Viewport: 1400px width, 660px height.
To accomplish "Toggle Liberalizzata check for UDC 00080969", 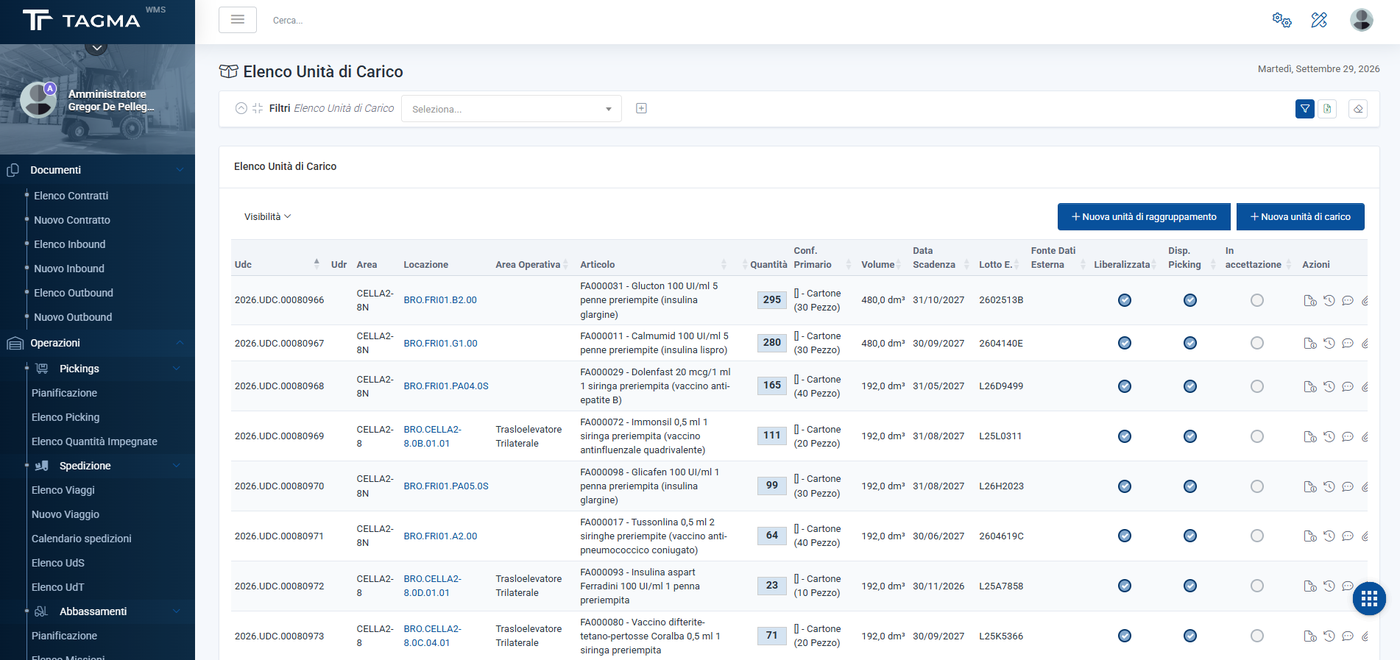I will coord(1125,436).
